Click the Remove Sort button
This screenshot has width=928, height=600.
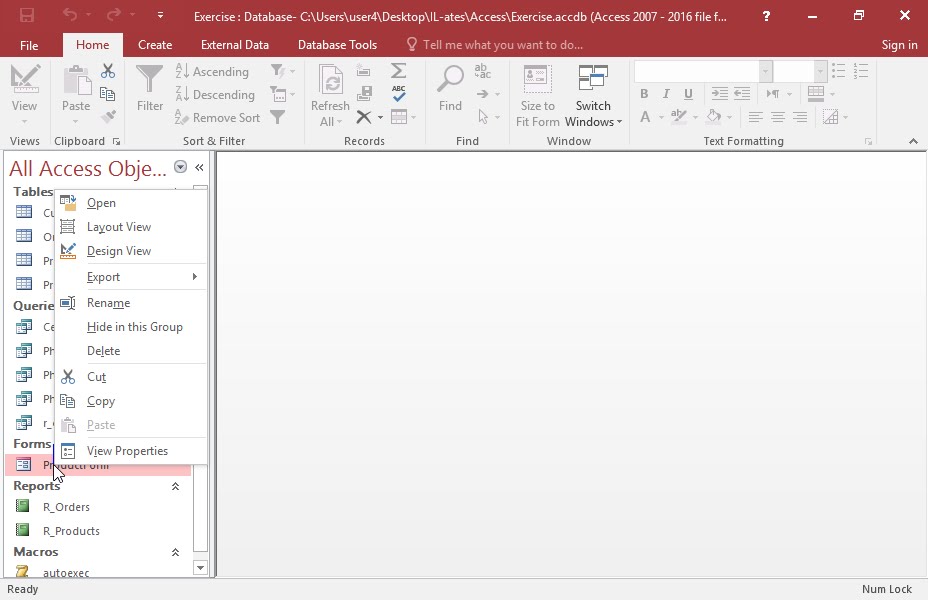click(x=217, y=118)
